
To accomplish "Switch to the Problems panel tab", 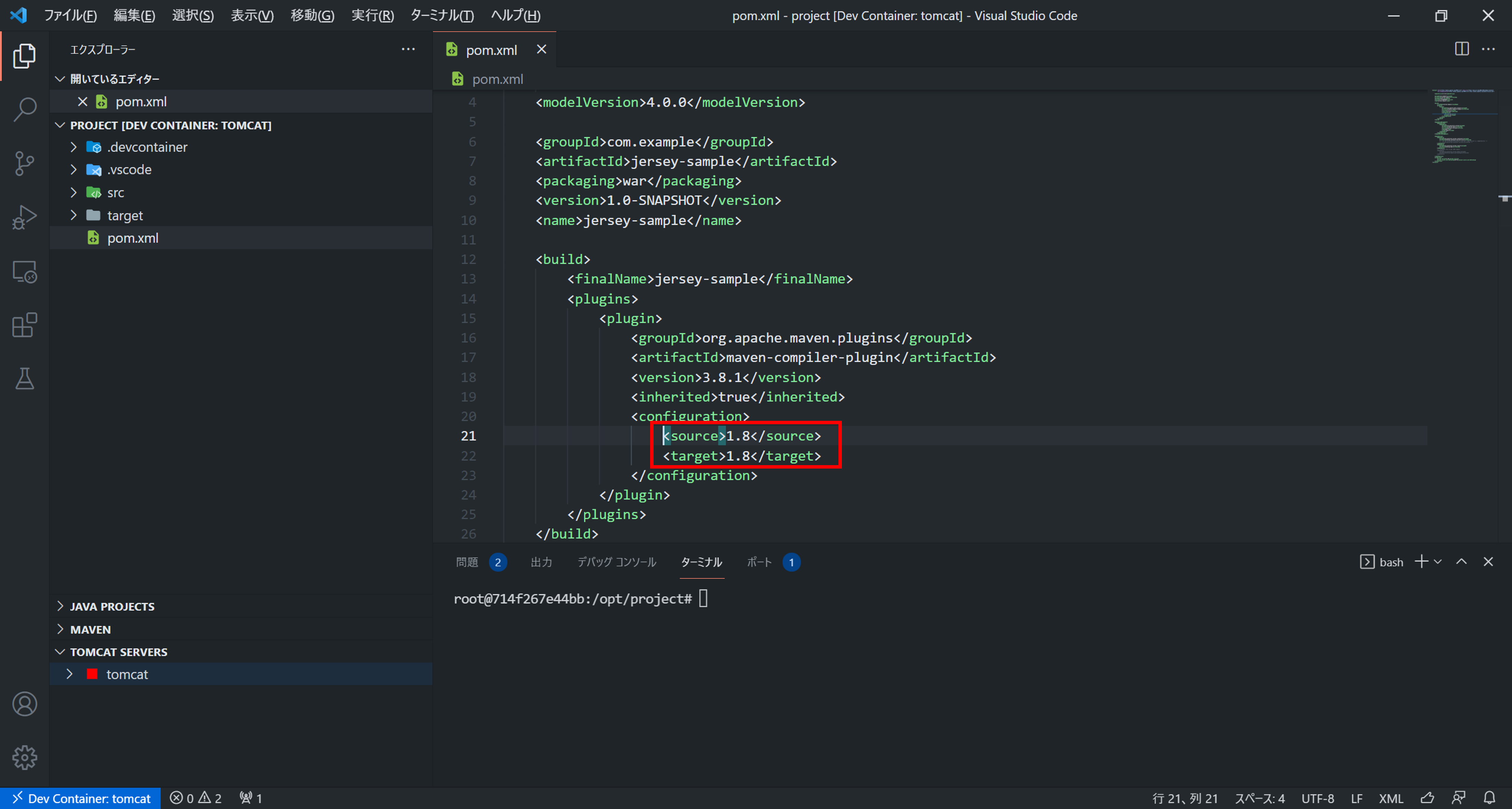I will (x=467, y=562).
